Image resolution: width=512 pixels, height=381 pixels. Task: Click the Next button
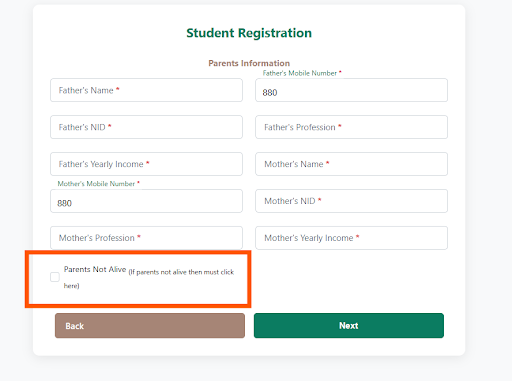(x=349, y=326)
